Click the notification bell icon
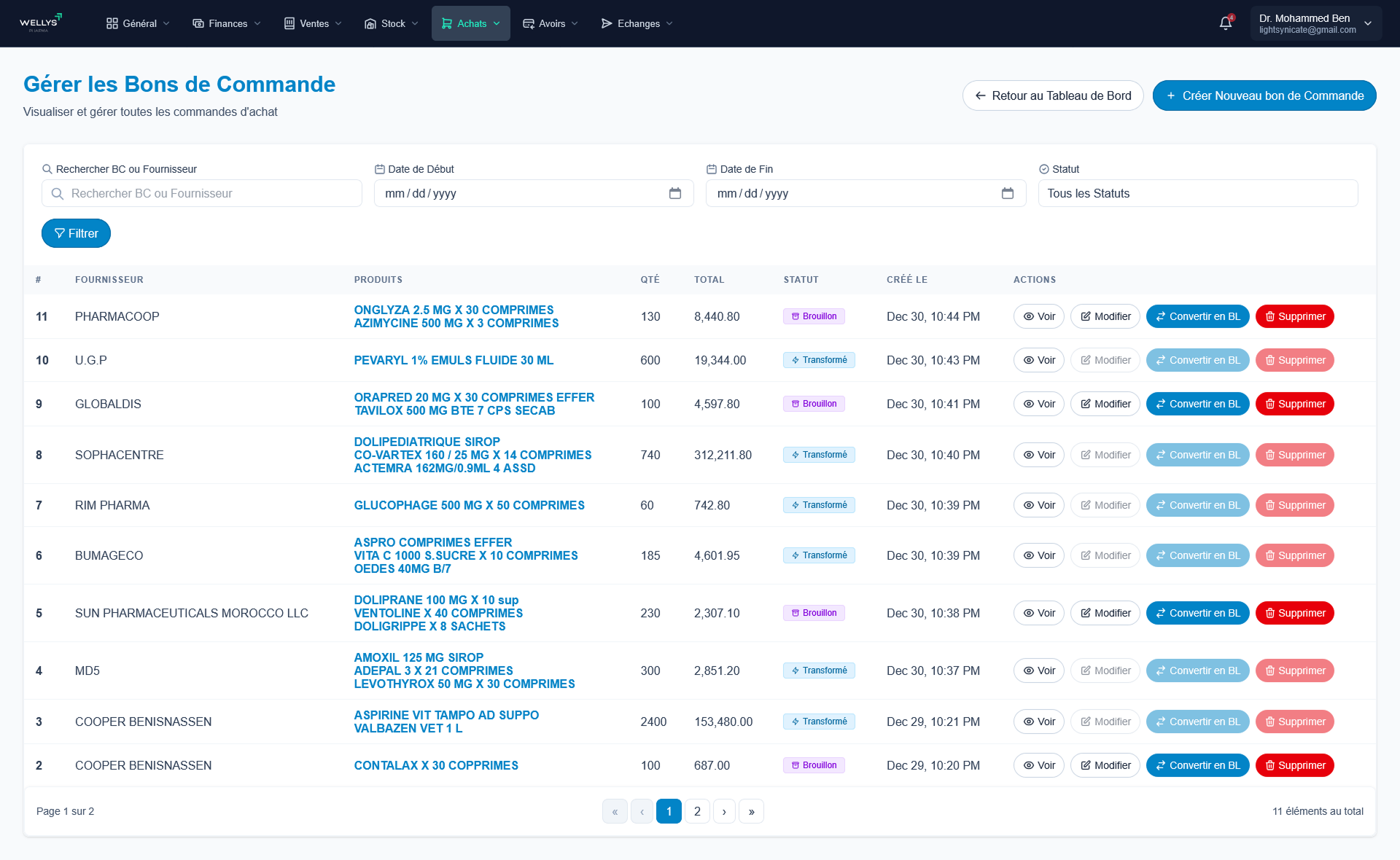Image resolution: width=1400 pixels, height=860 pixels. (1226, 23)
